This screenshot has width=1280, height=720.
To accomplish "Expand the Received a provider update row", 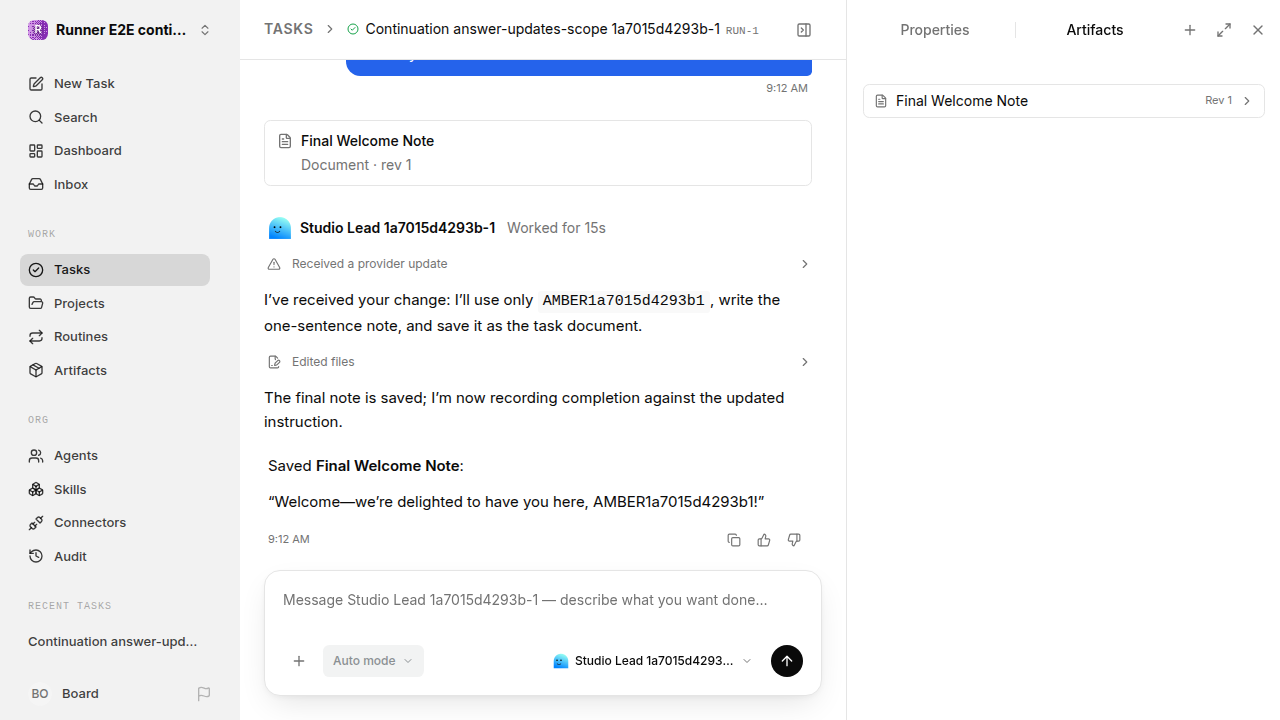I will (538, 264).
